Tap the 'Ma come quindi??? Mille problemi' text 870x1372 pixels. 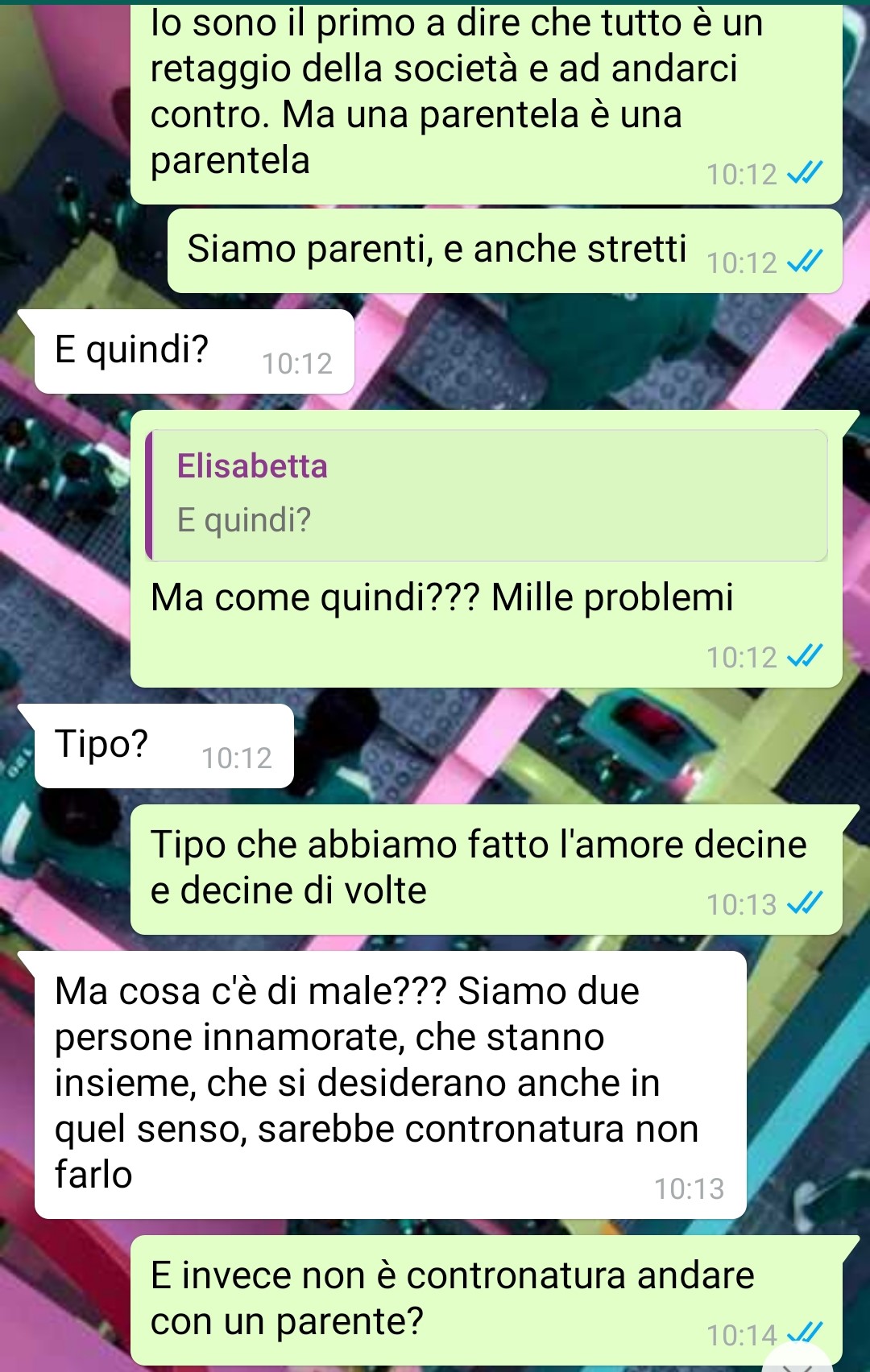pos(441,598)
